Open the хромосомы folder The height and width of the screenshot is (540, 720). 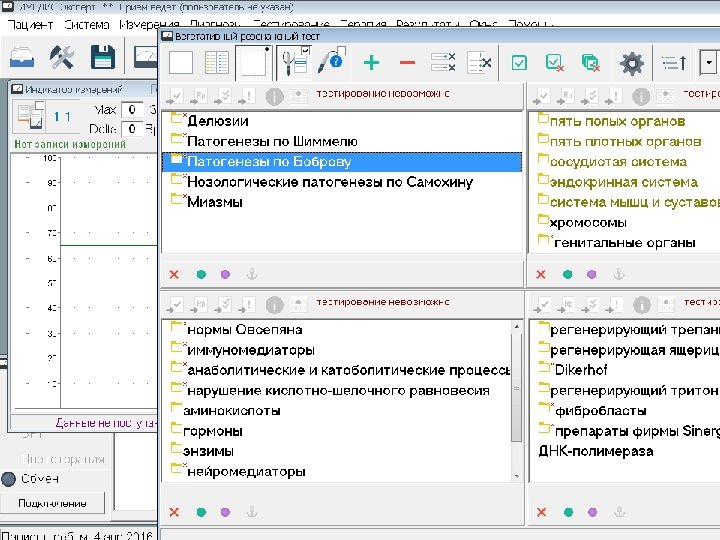pyautogui.click(x=588, y=223)
